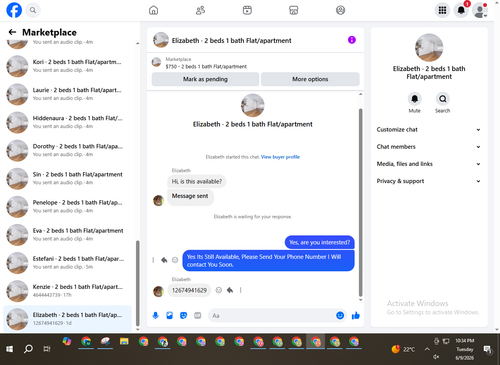
Task: Open the apps grid menu
Action: click(442, 10)
